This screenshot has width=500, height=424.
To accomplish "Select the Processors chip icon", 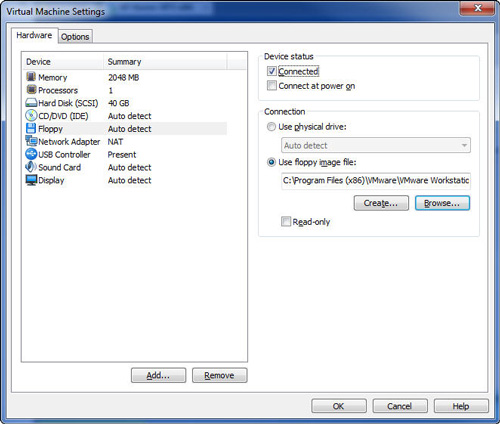I will click(x=31, y=90).
